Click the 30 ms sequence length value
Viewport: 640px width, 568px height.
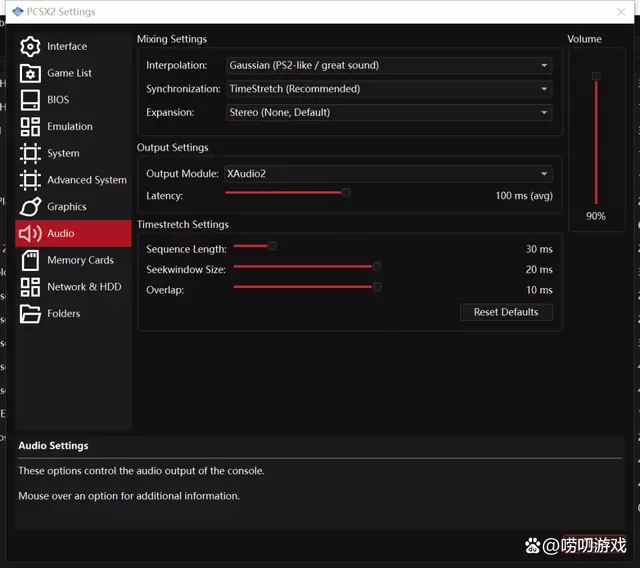click(x=539, y=249)
